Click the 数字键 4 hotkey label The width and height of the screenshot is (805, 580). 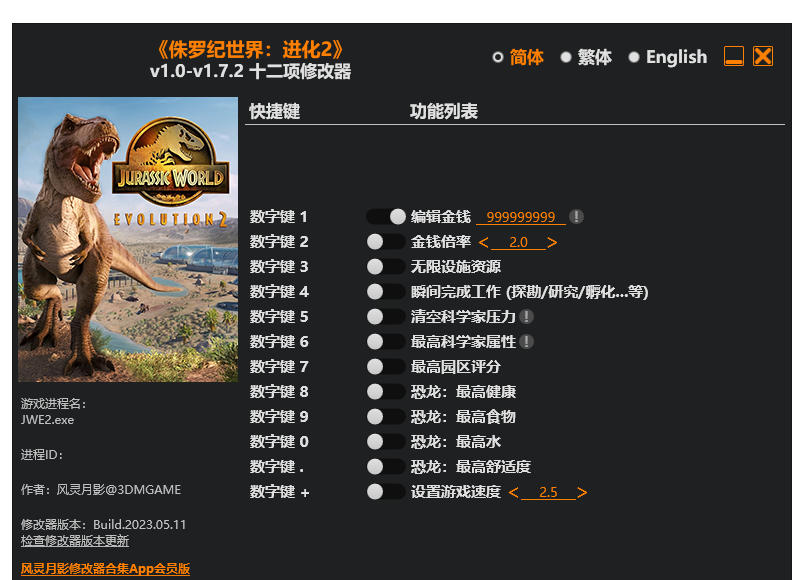pyautogui.click(x=279, y=292)
